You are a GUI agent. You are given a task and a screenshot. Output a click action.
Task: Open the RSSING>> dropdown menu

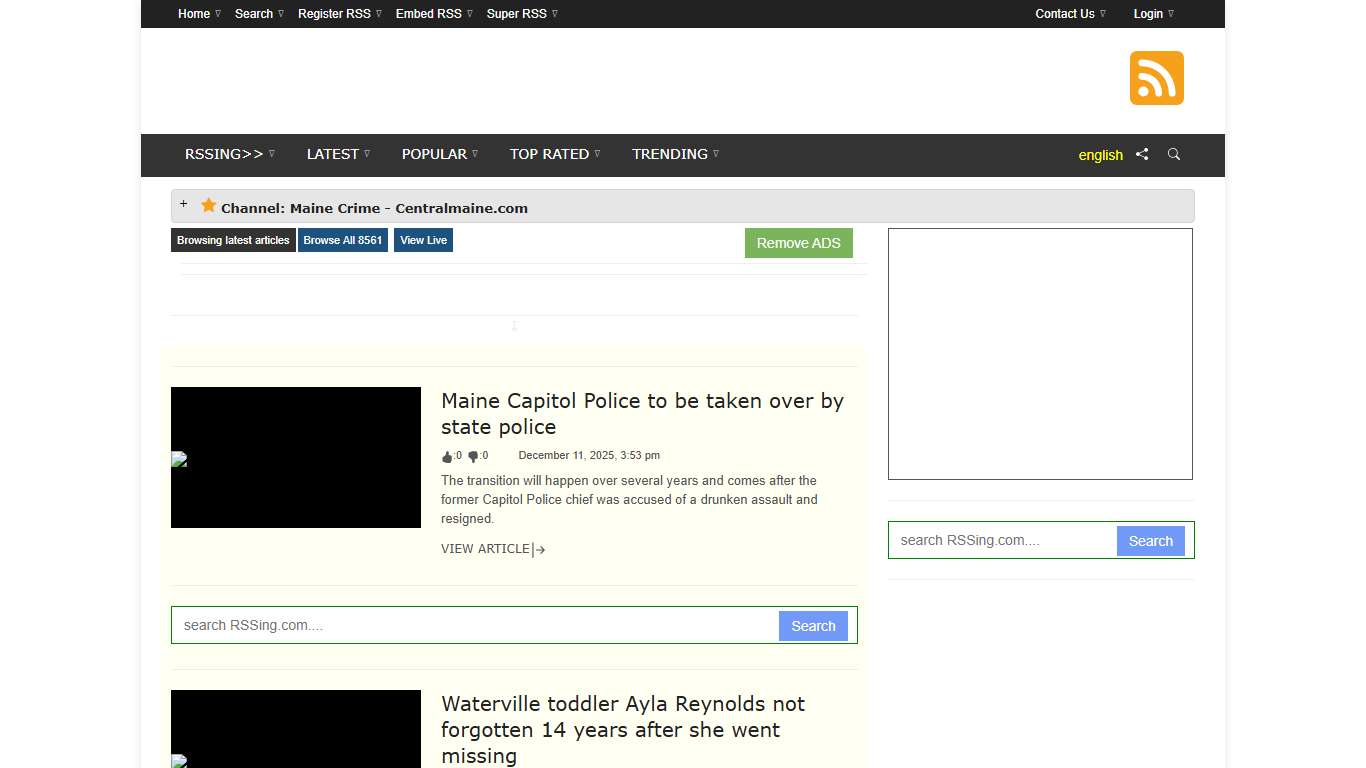pyautogui.click(x=228, y=154)
